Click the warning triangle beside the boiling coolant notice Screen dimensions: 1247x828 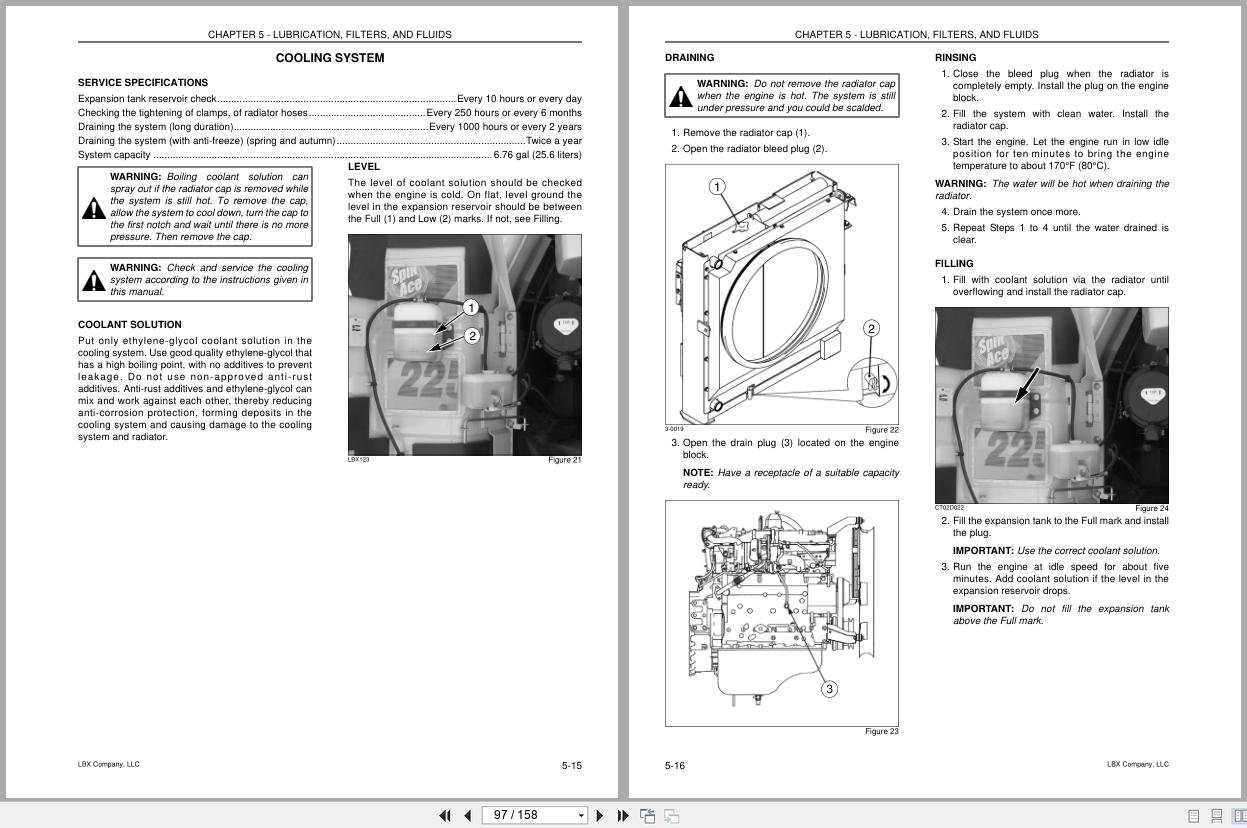click(x=94, y=210)
